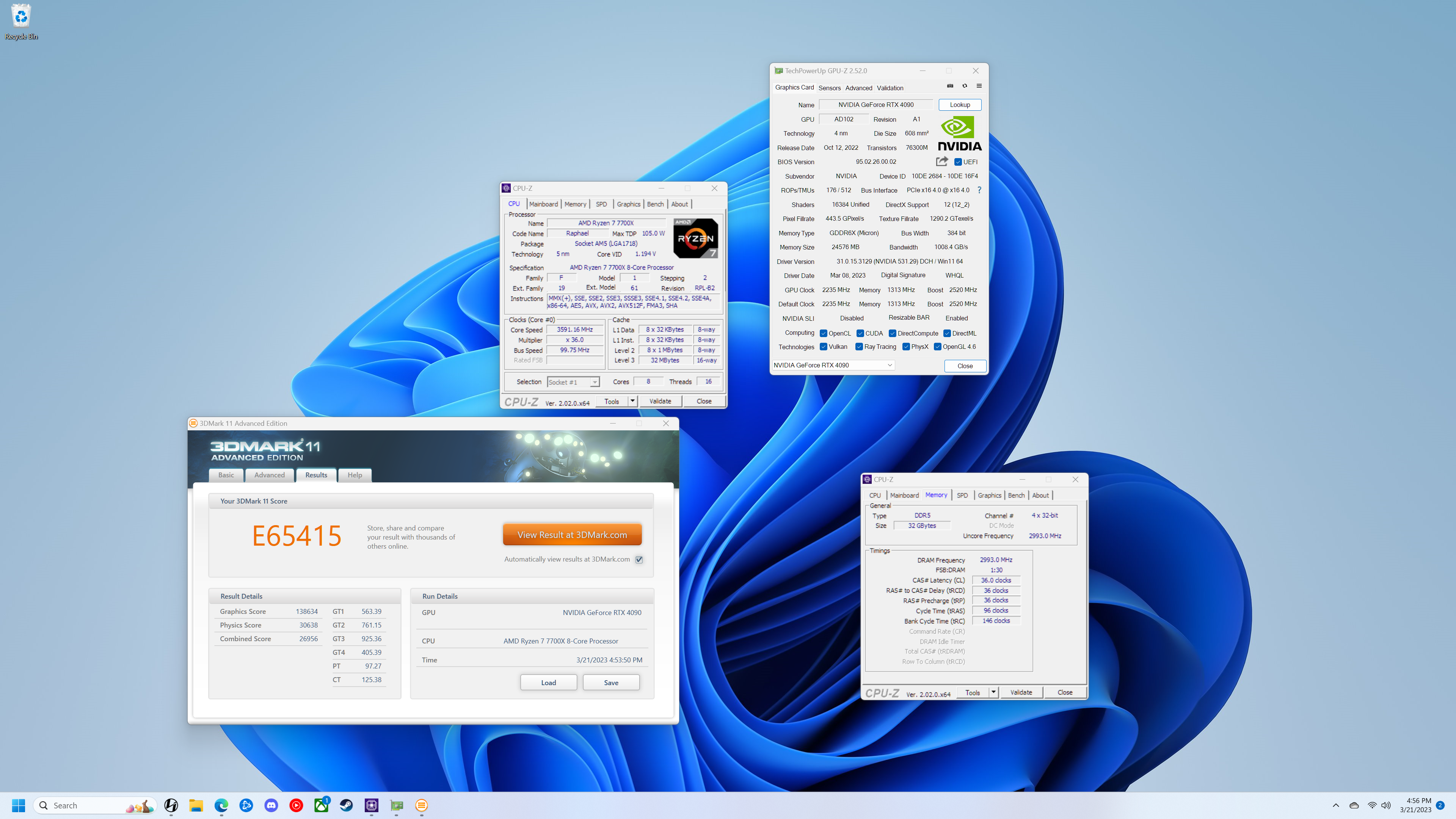1456x819 pixels.
Task: Click the HWiNFO-style taskbar icon next to Search
Action: (171, 805)
